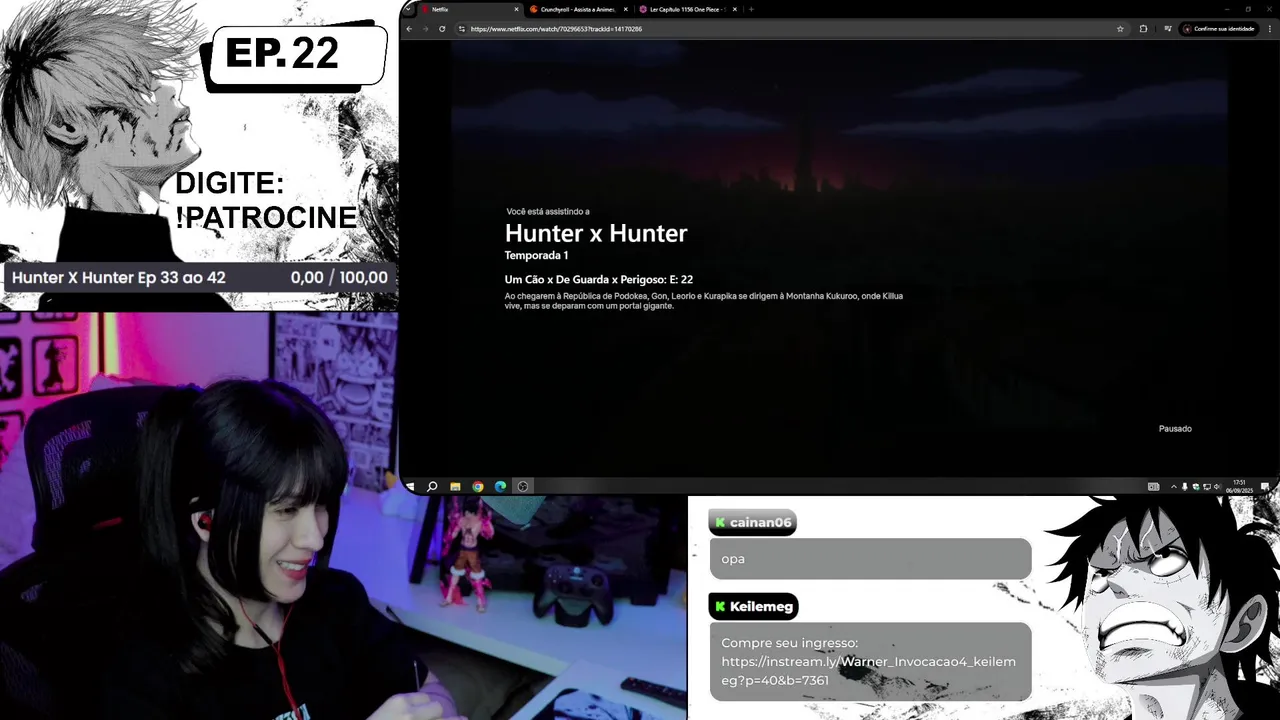The width and height of the screenshot is (1280, 720).
Task: Go forward using the browser forward arrow
Action: [425, 29]
